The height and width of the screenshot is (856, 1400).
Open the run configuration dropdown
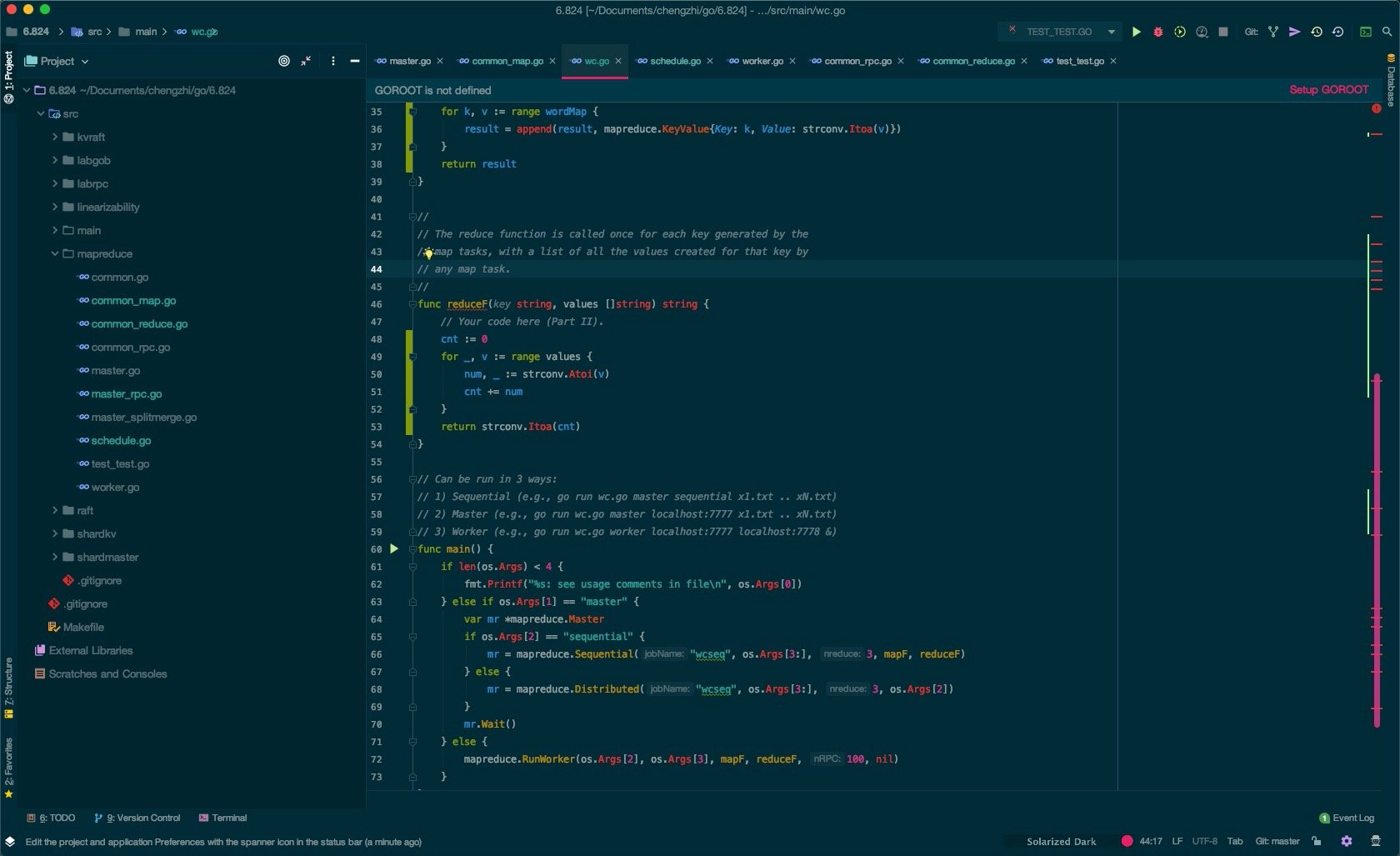pyautogui.click(x=1059, y=32)
